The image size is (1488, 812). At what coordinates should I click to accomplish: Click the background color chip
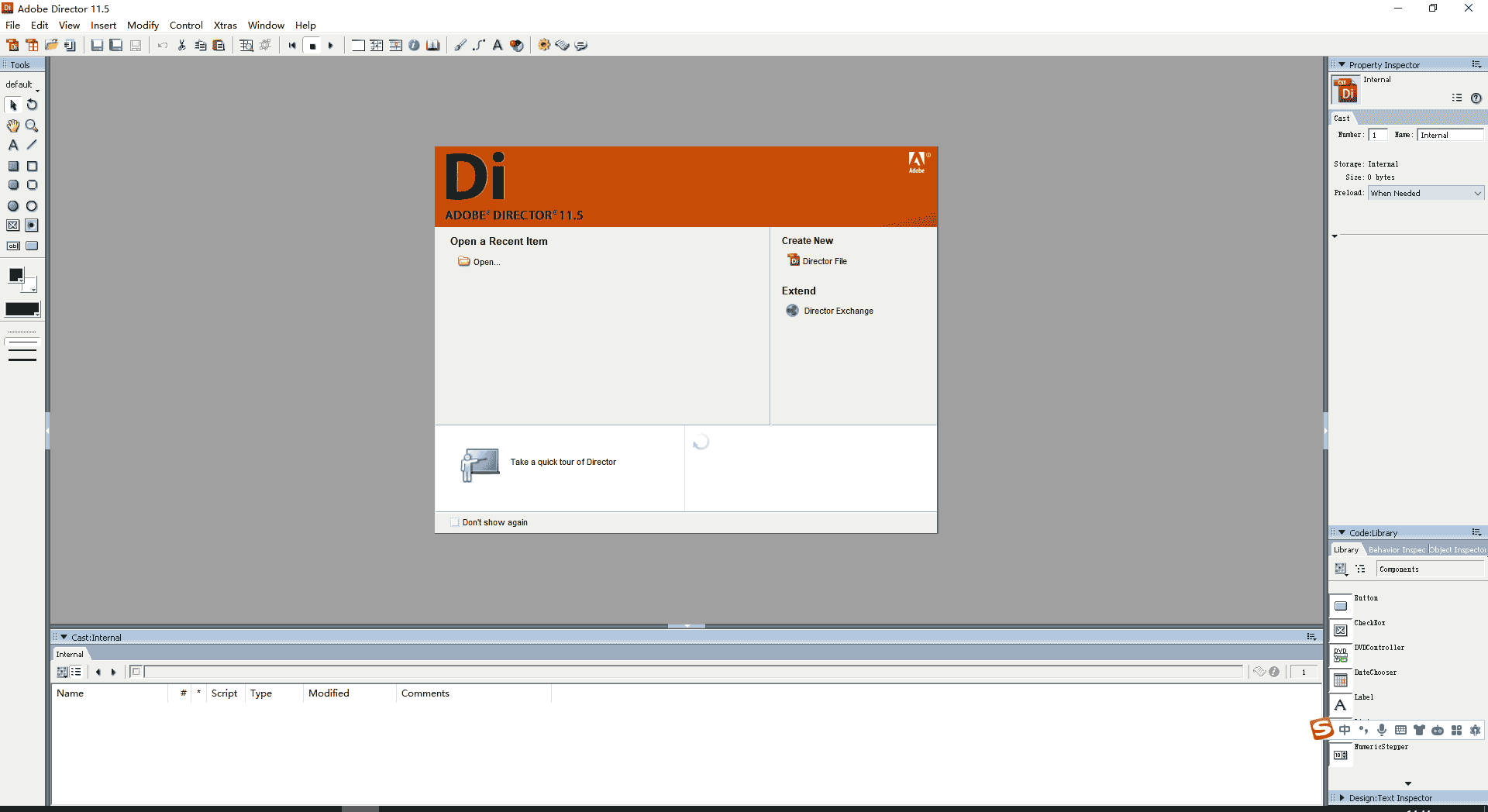click(30, 285)
